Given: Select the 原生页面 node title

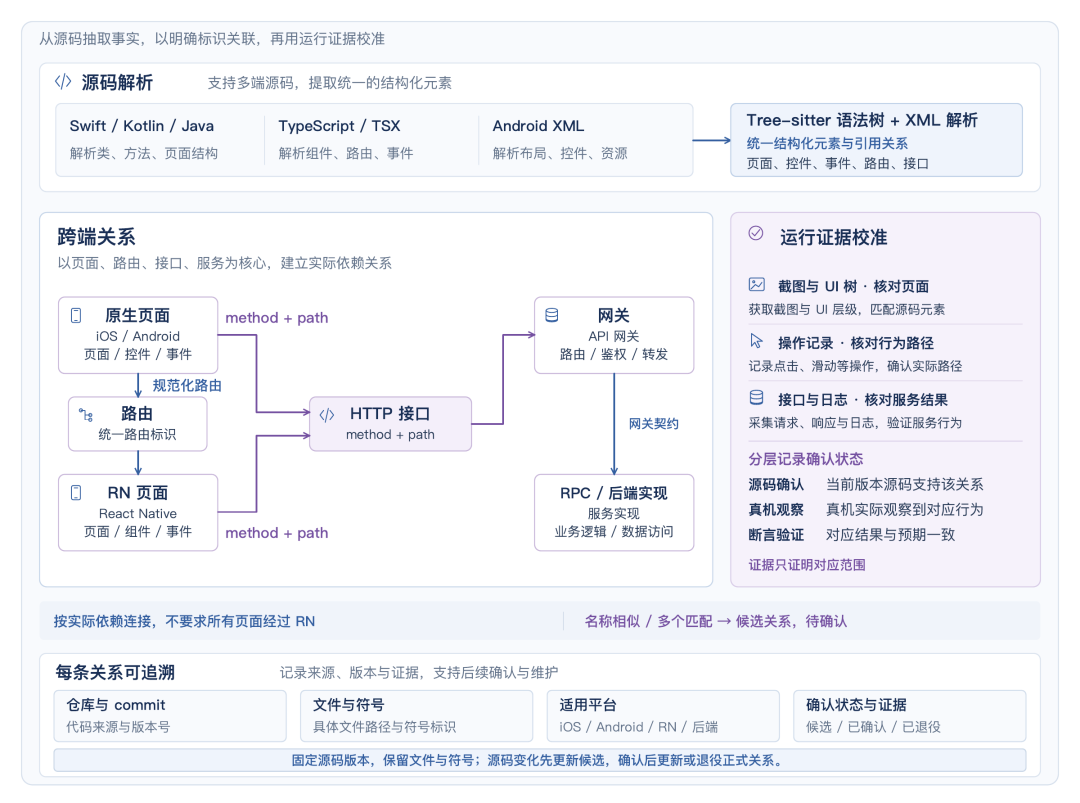Looking at the screenshot, I should [x=137, y=315].
